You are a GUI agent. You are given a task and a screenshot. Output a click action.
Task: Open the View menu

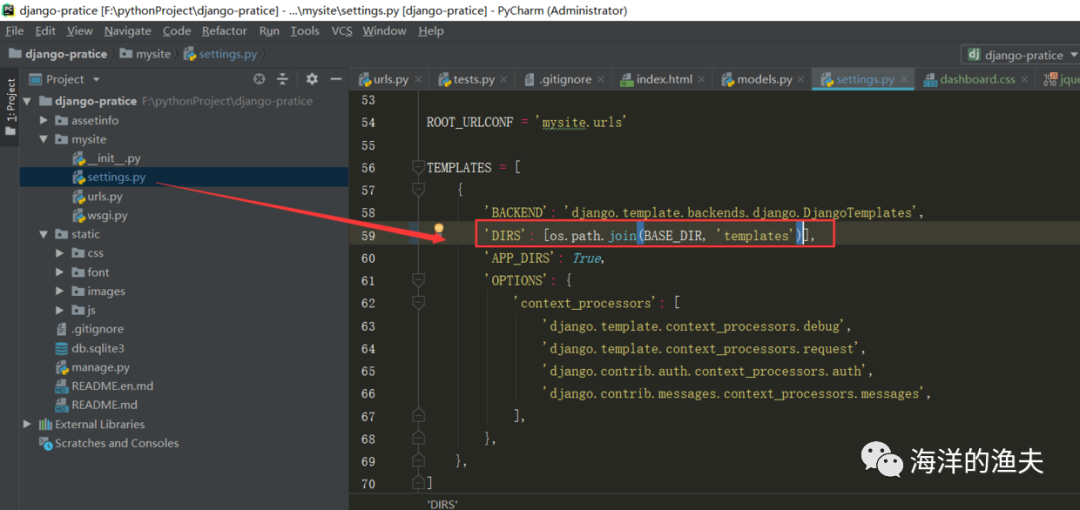pyautogui.click(x=80, y=31)
